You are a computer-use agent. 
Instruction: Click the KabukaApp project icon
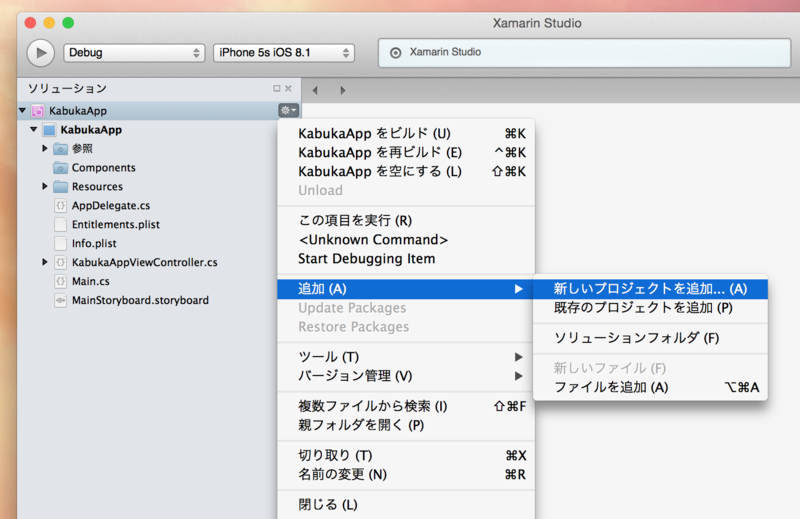pyautogui.click(x=49, y=130)
